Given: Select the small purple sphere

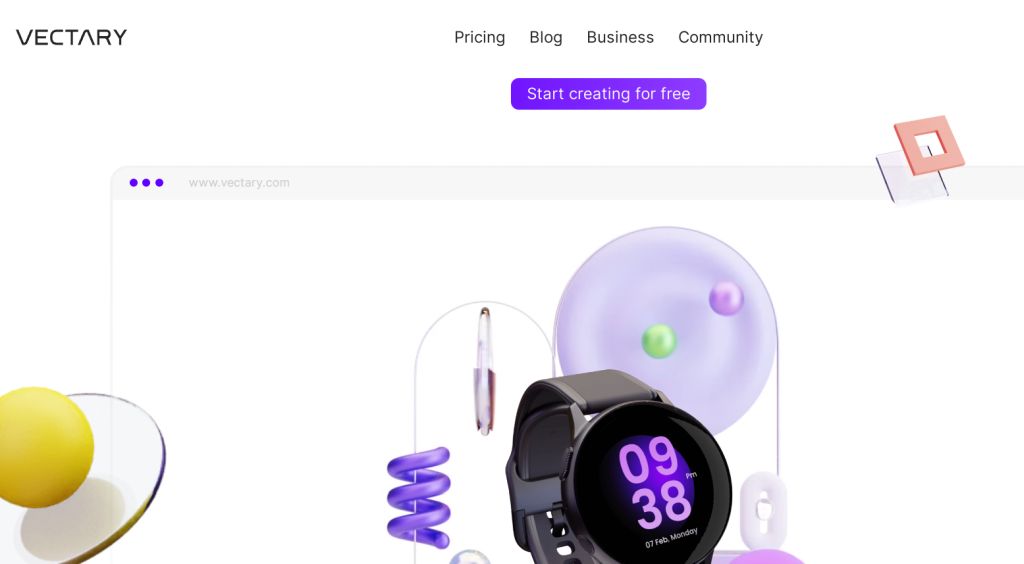Looking at the screenshot, I should pos(726,298).
